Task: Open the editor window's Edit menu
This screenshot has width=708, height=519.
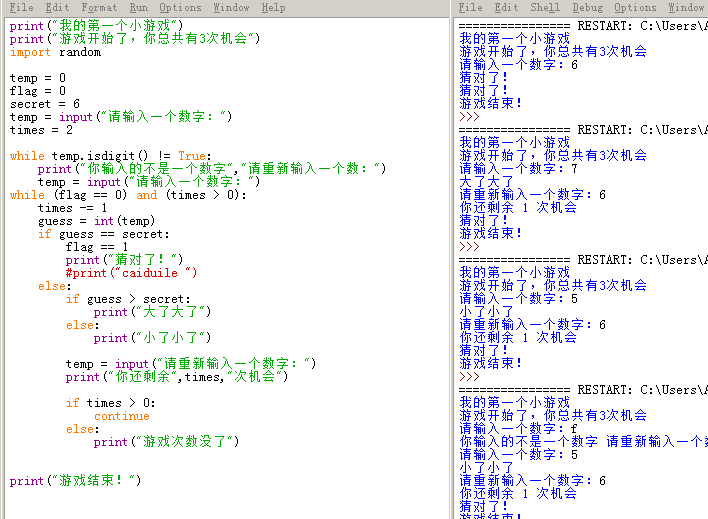Action: [57, 8]
